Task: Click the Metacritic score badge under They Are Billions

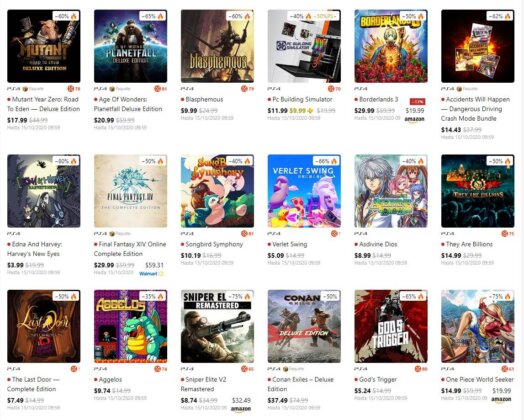Action: (x=507, y=234)
